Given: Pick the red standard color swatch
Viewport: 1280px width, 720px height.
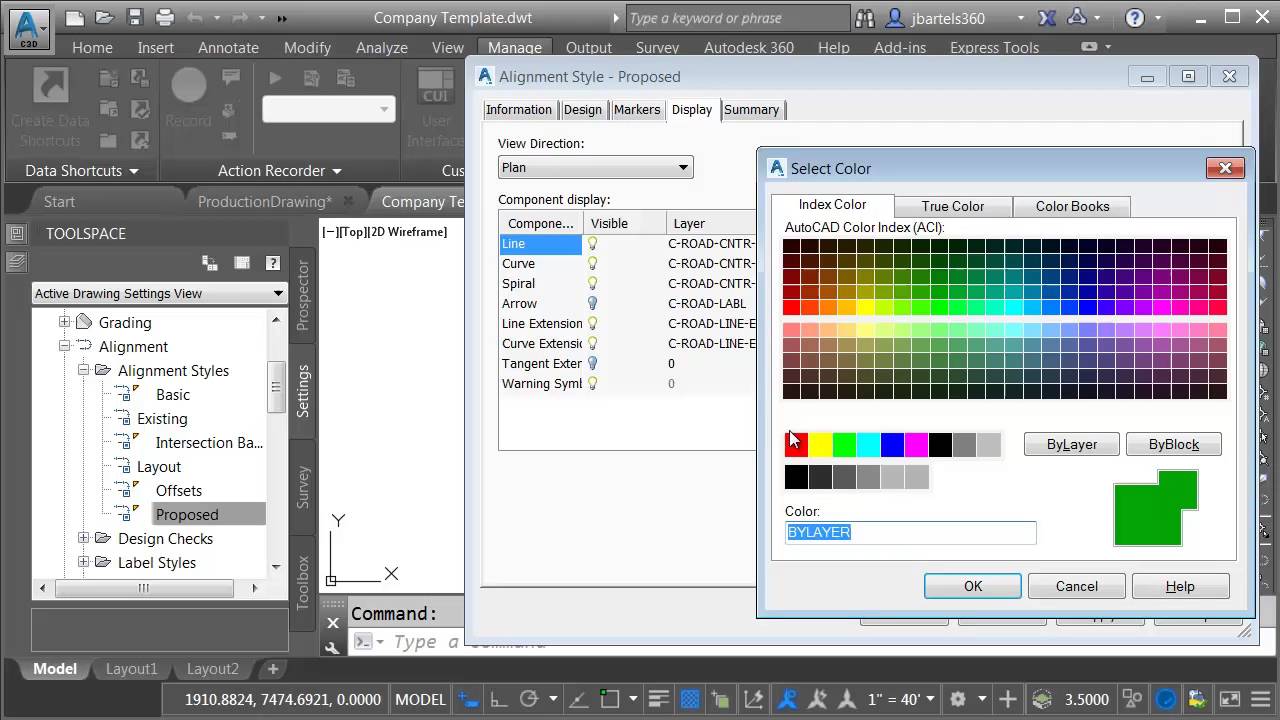Looking at the screenshot, I should pyautogui.click(x=796, y=445).
